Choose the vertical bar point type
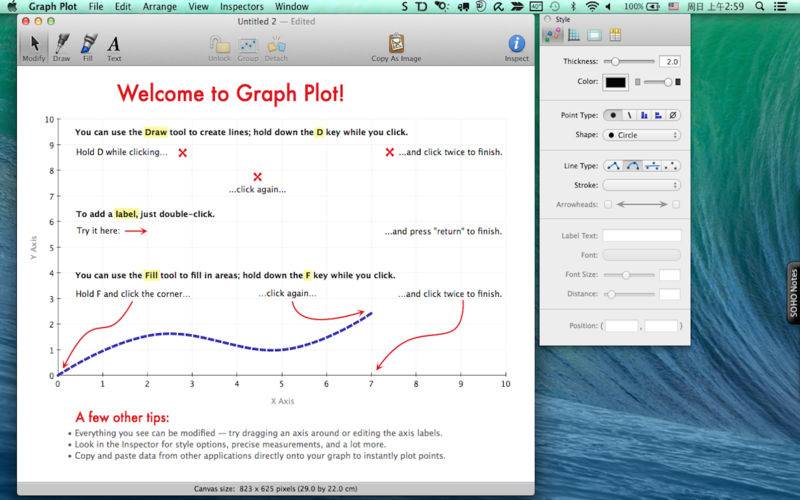The height and width of the screenshot is (500, 800). [644, 115]
